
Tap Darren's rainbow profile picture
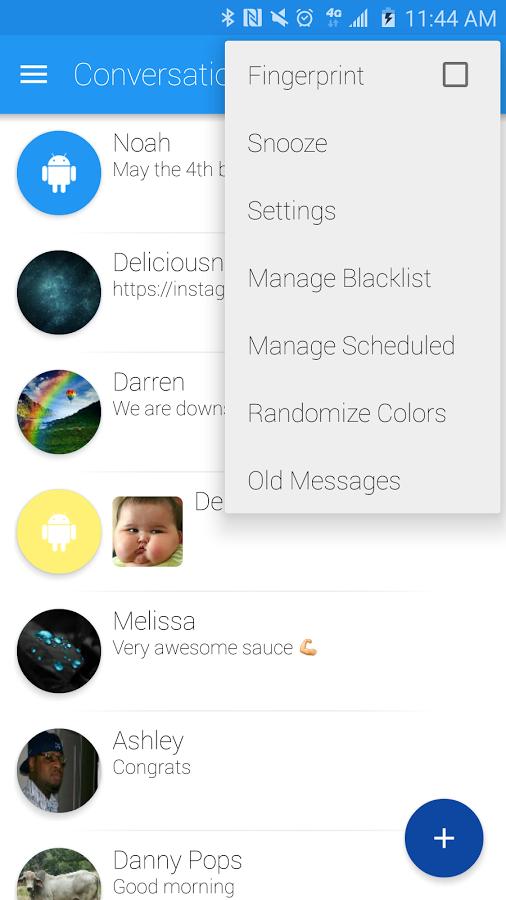point(59,412)
